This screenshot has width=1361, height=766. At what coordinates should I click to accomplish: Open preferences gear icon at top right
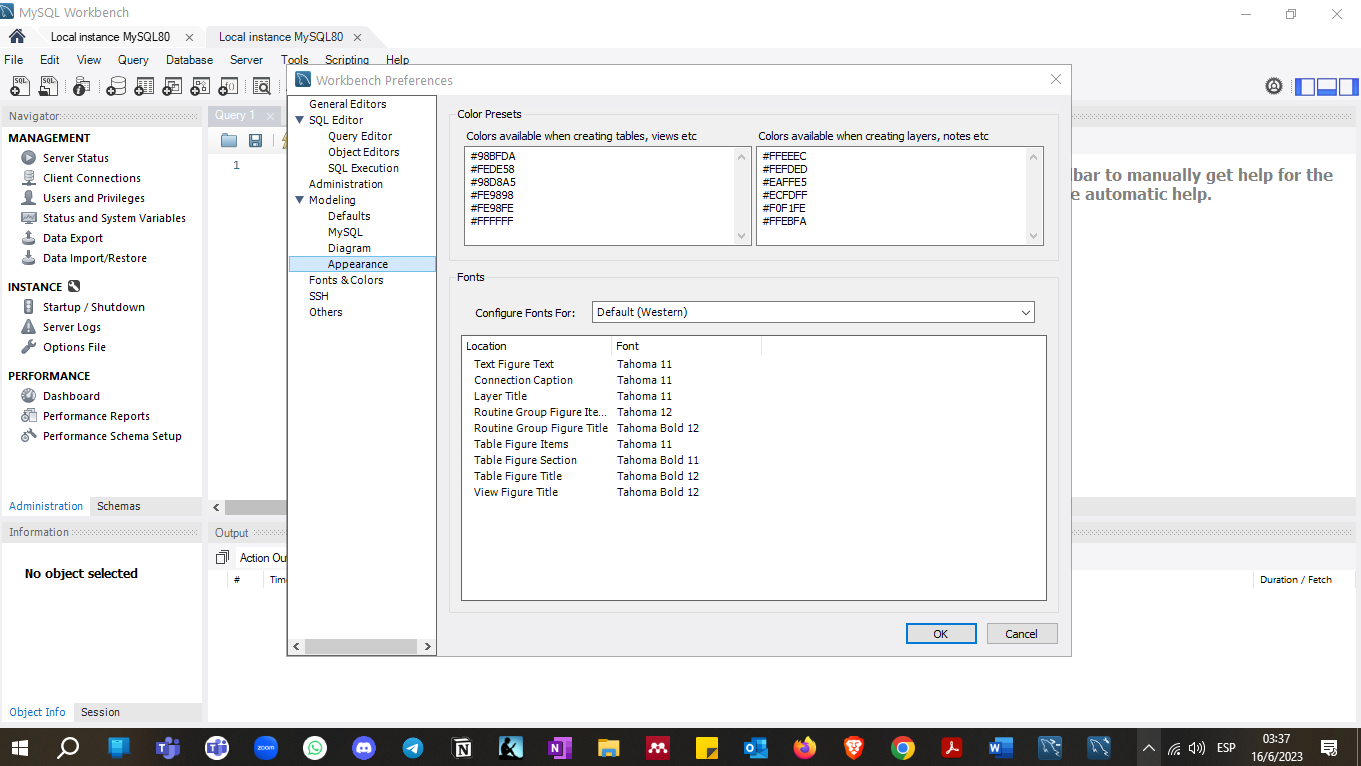1274,86
